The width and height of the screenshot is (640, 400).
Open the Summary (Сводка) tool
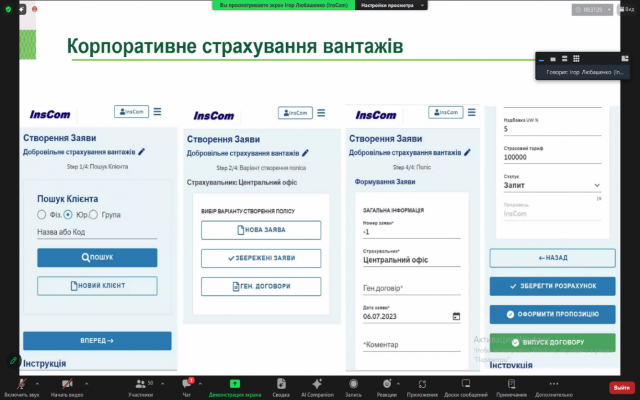pyautogui.click(x=281, y=384)
